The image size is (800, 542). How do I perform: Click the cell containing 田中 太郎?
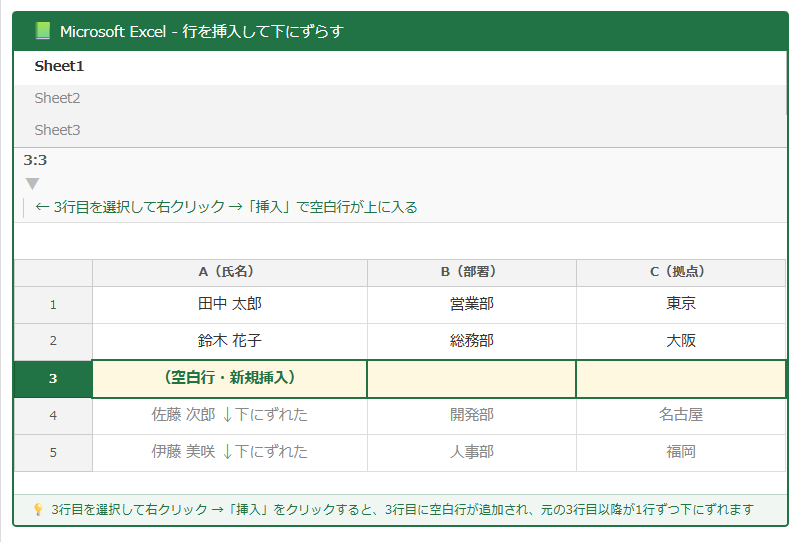(x=229, y=304)
